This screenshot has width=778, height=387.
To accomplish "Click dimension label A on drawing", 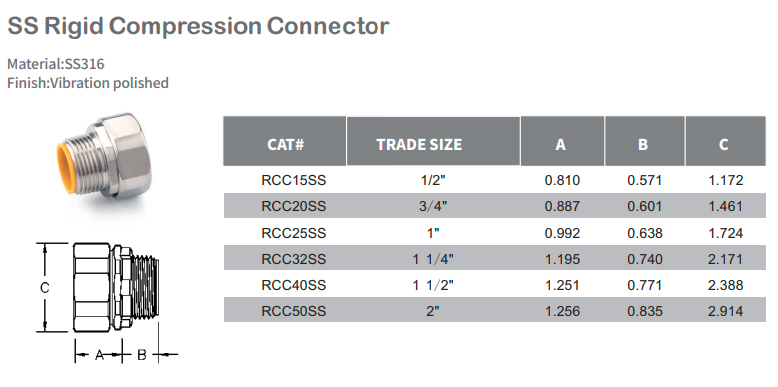I will click(x=99, y=355).
